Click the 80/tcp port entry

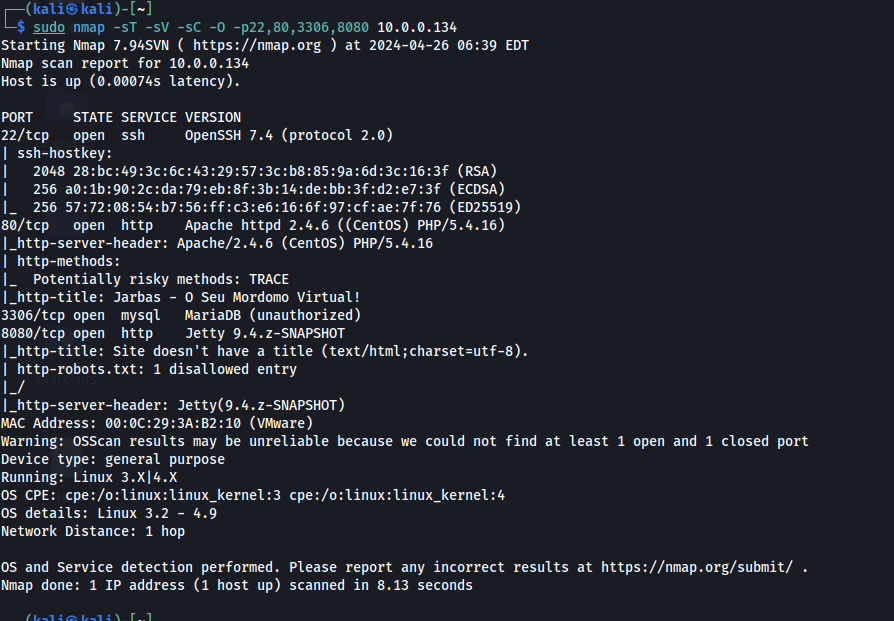[25, 225]
